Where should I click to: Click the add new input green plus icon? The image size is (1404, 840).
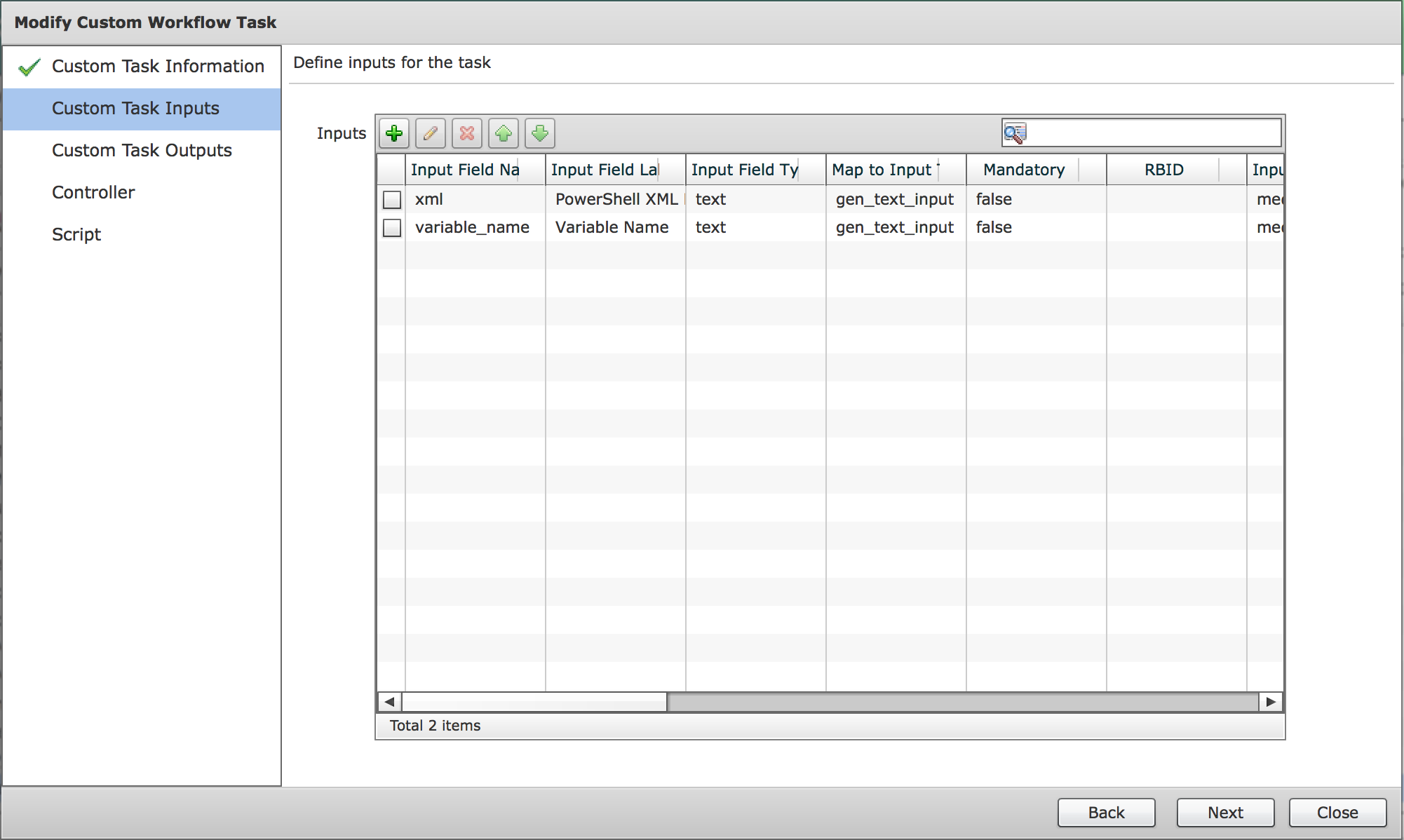point(393,132)
